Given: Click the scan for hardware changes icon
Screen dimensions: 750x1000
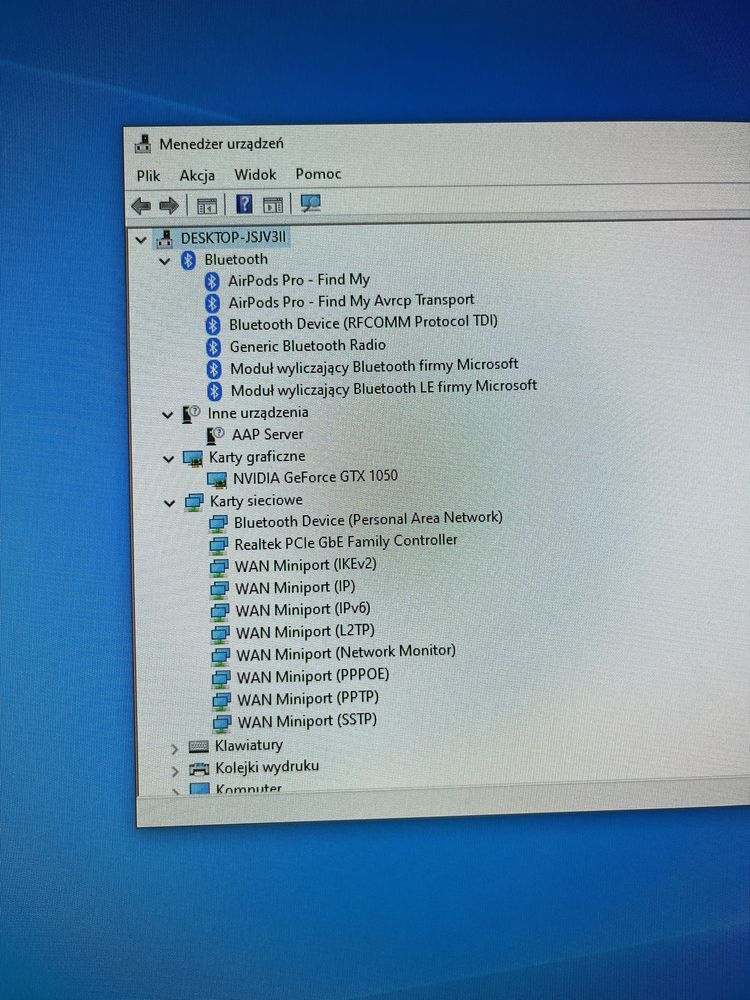Looking at the screenshot, I should 311,203.
